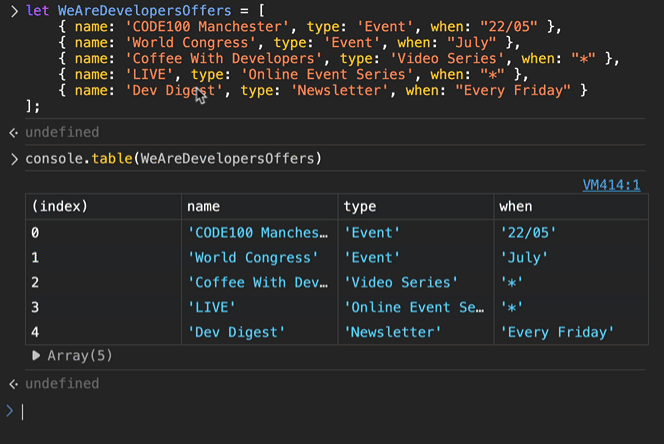Click the return arrow beside the first undefined
The image size is (664, 444).
pyautogui.click(x=14, y=133)
